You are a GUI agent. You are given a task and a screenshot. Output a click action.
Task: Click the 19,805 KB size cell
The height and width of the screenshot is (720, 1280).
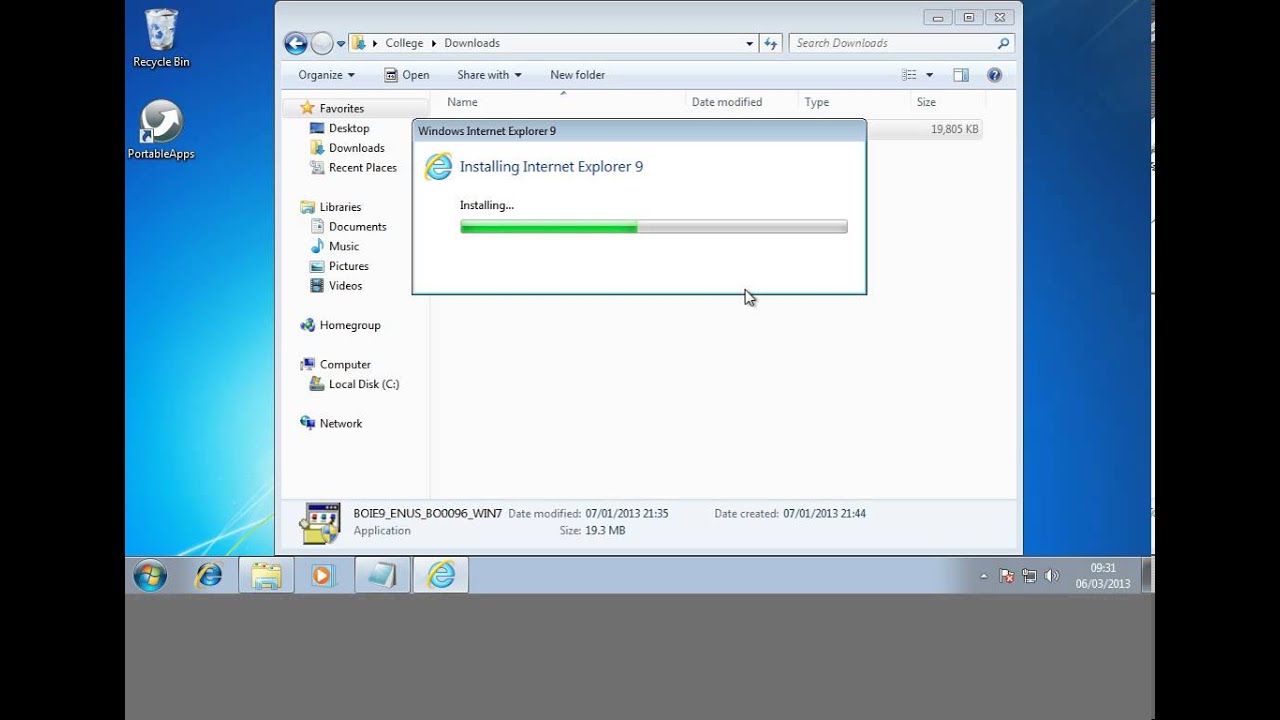pyautogui.click(x=955, y=129)
